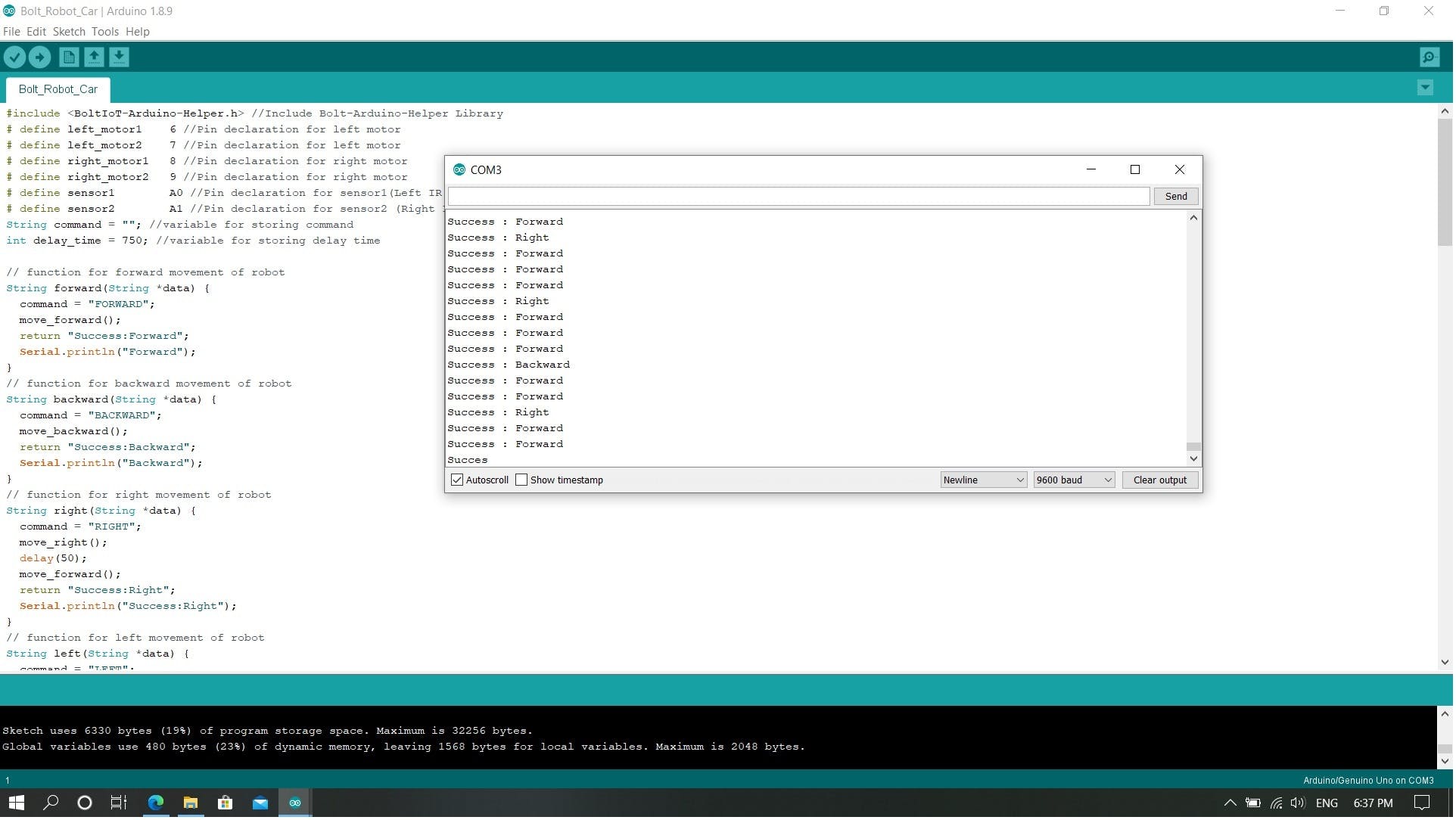Screen dimensions: 1456x820
Task: Click 'move_backward();' code line
Action: click(x=73, y=431)
